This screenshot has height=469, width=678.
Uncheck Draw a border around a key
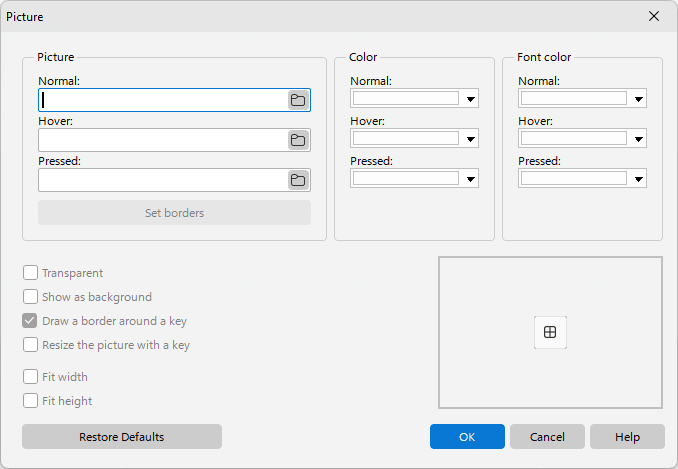pos(30,321)
